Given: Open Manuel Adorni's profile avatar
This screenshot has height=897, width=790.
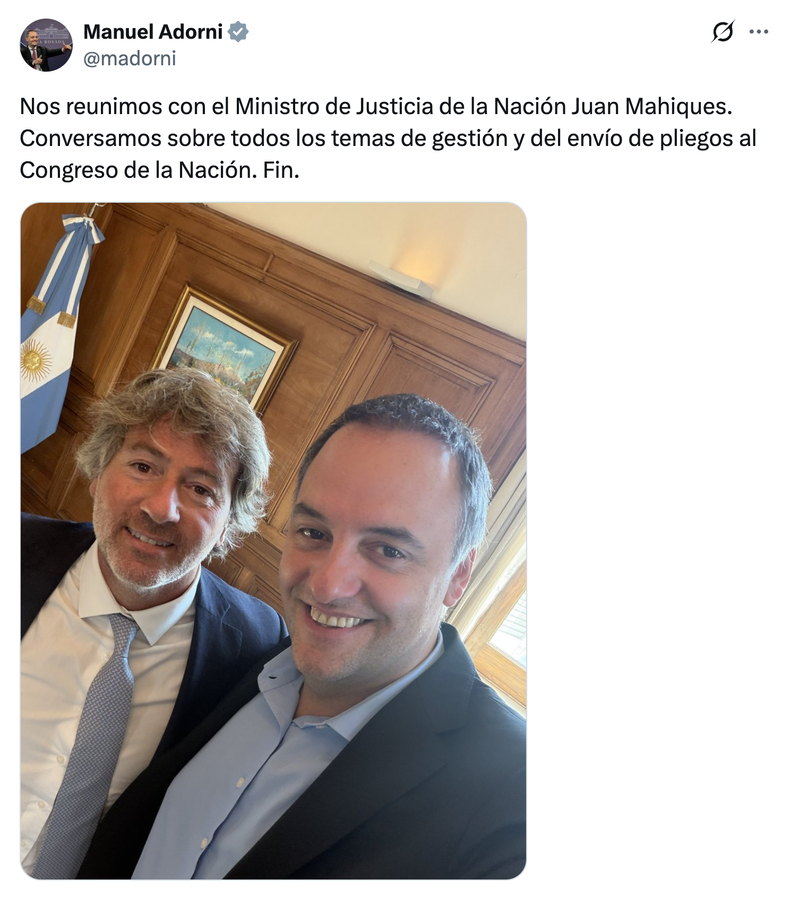Looking at the screenshot, I should [46, 45].
